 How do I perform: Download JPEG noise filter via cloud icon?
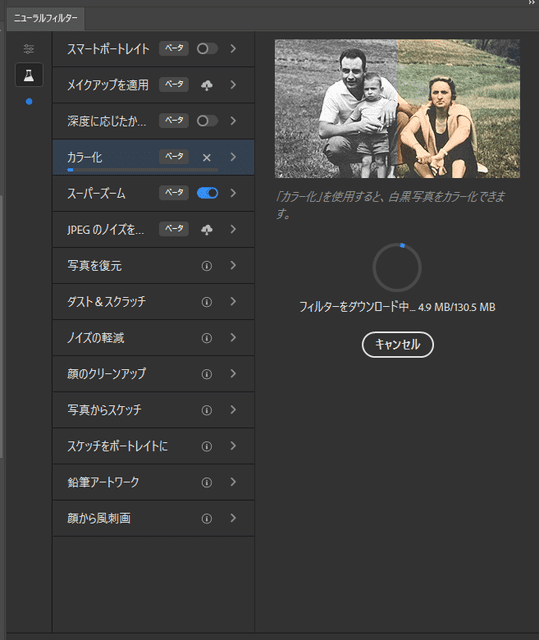pyautogui.click(x=207, y=230)
